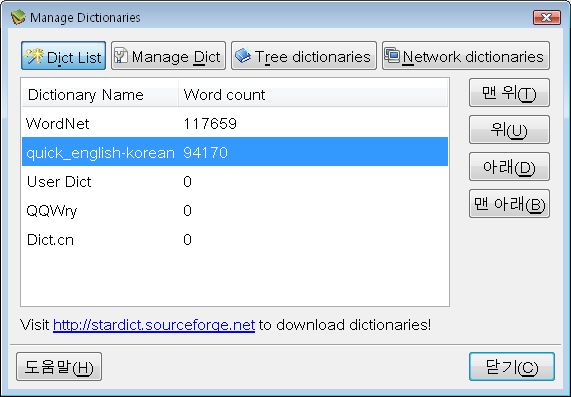This screenshot has width=571, height=397.
Task: Select the QQWry dictionary row
Action: (x=235, y=211)
